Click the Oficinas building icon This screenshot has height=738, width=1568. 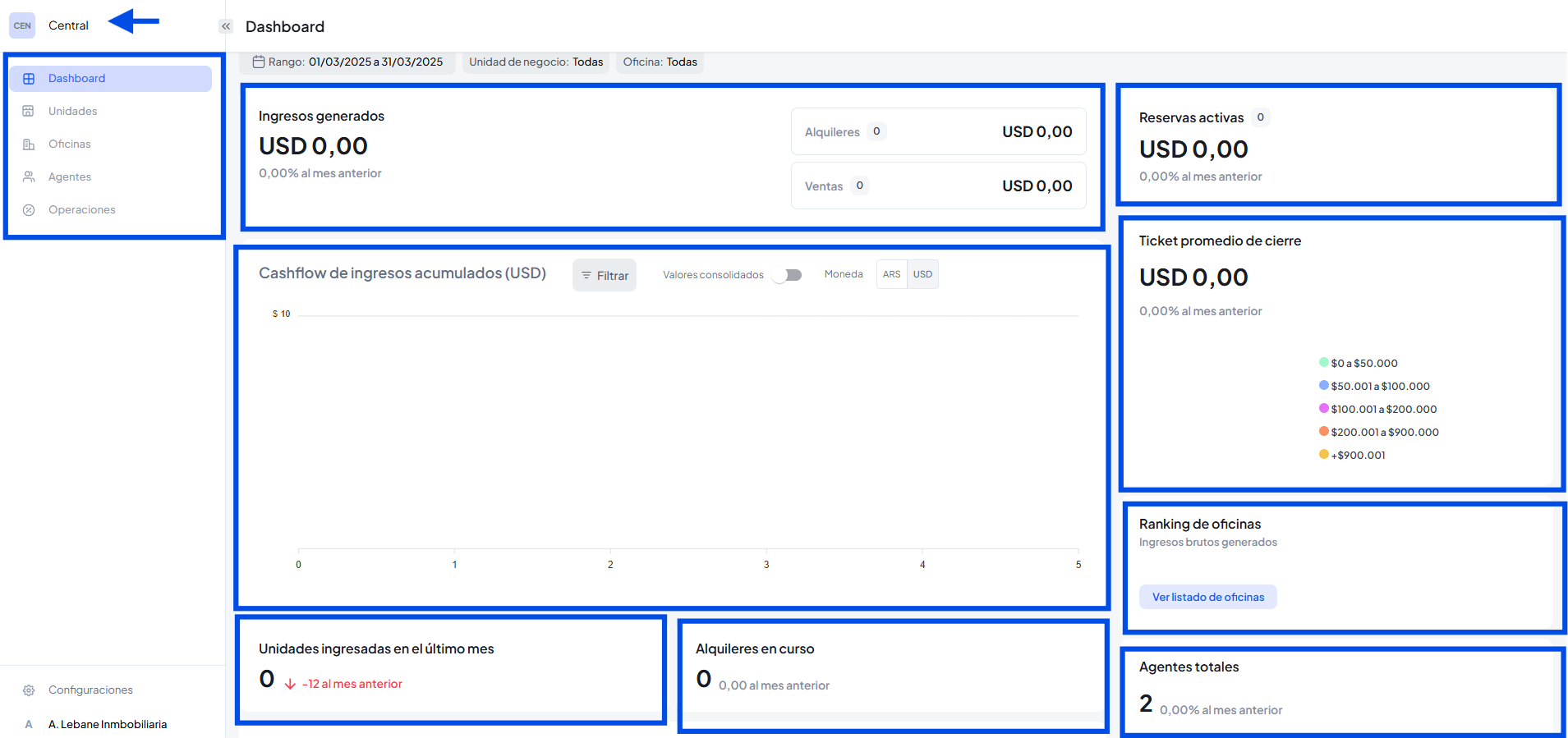(x=29, y=144)
